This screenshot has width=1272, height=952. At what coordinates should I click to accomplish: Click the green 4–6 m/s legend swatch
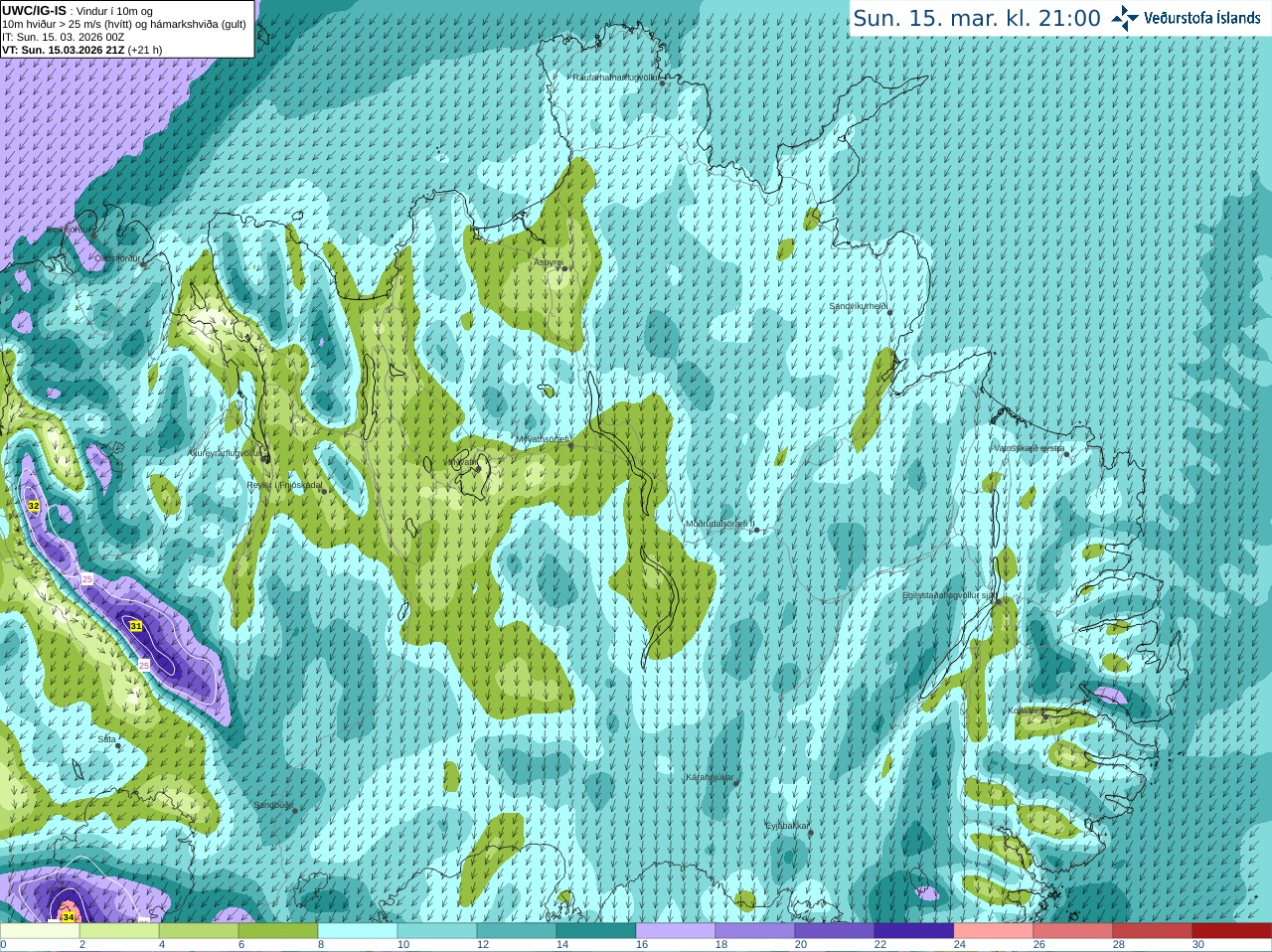coord(199,931)
